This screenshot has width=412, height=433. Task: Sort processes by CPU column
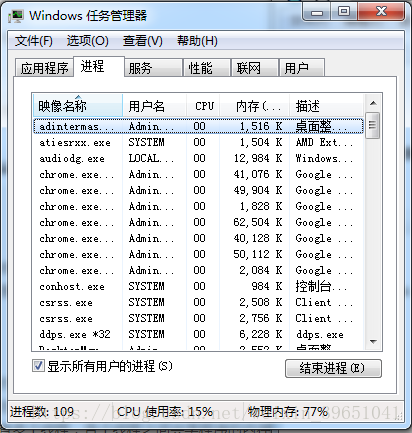click(x=203, y=106)
